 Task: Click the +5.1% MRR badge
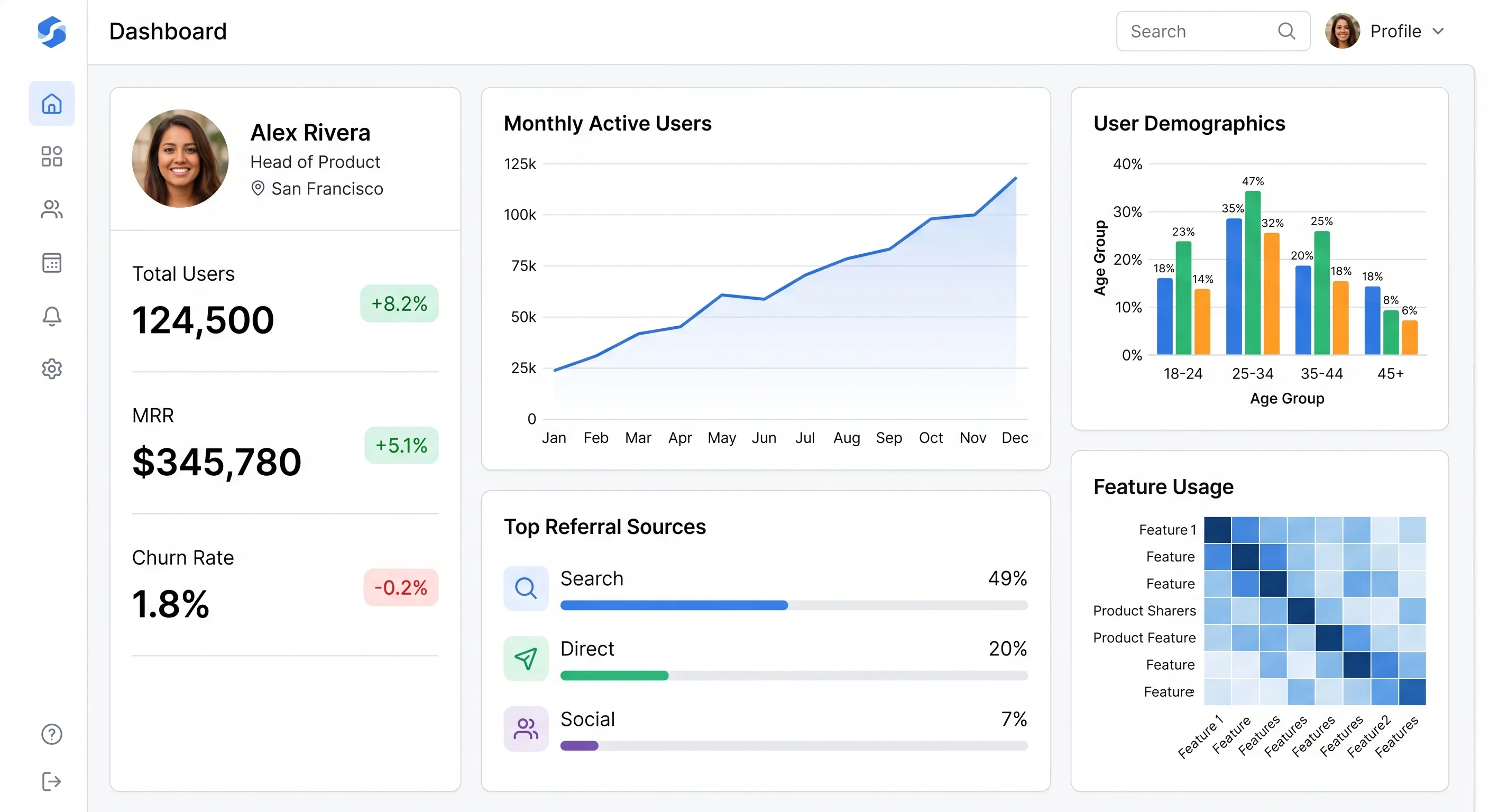click(401, 445)
